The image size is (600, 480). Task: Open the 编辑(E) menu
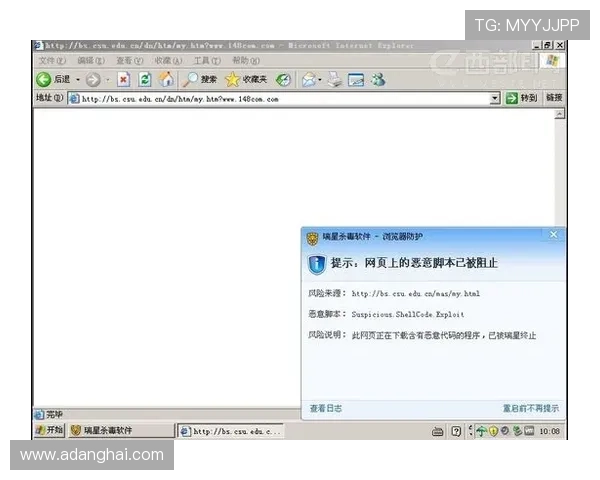tap(91, 60)
